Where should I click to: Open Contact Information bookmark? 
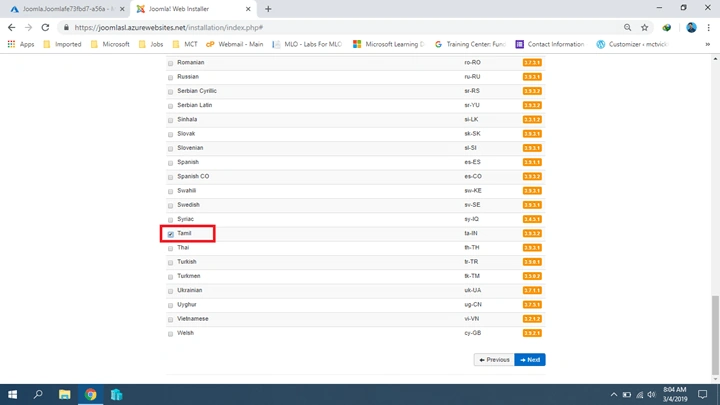[550, 44]
